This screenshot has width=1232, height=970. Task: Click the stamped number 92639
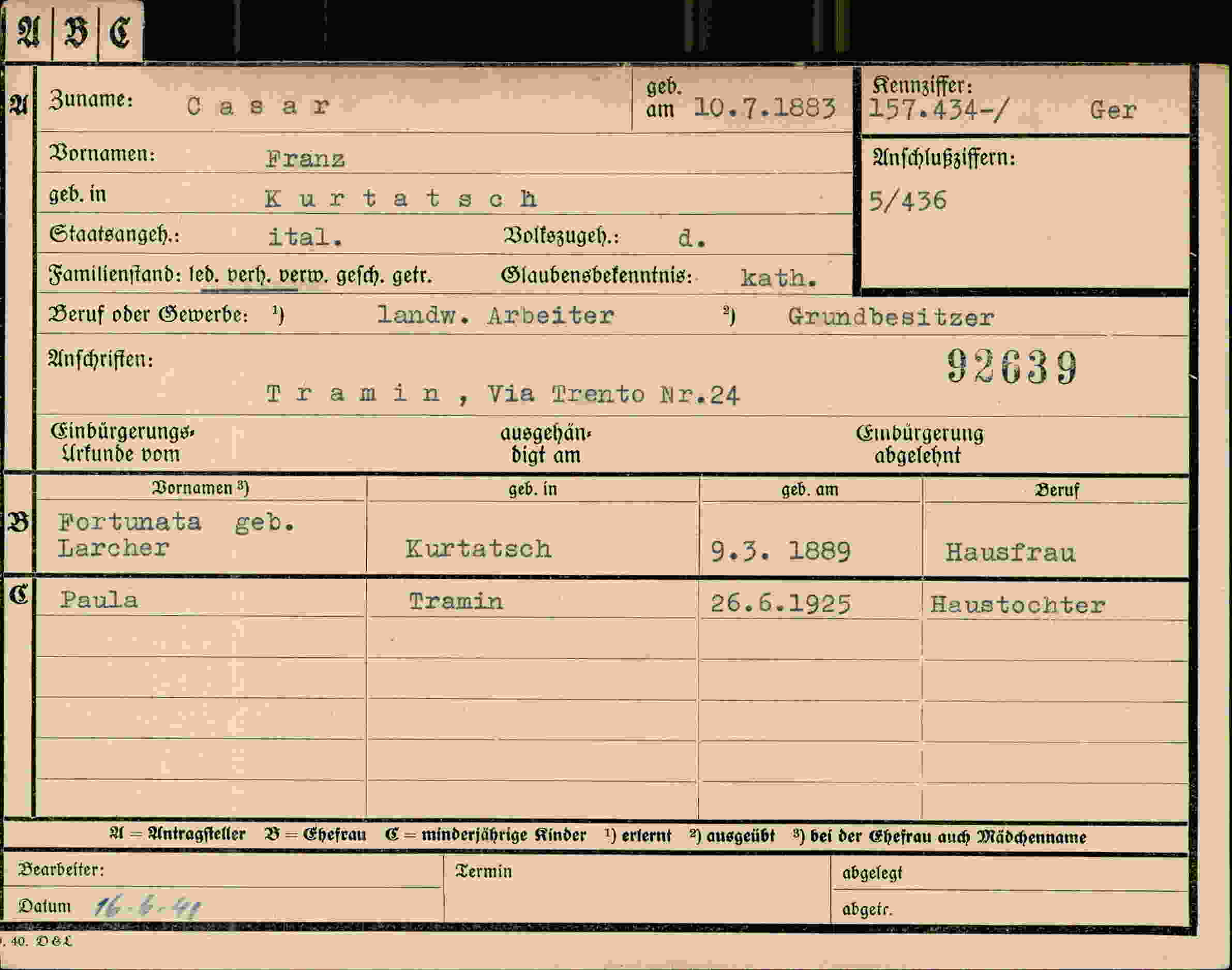(x=1012, y=367)
